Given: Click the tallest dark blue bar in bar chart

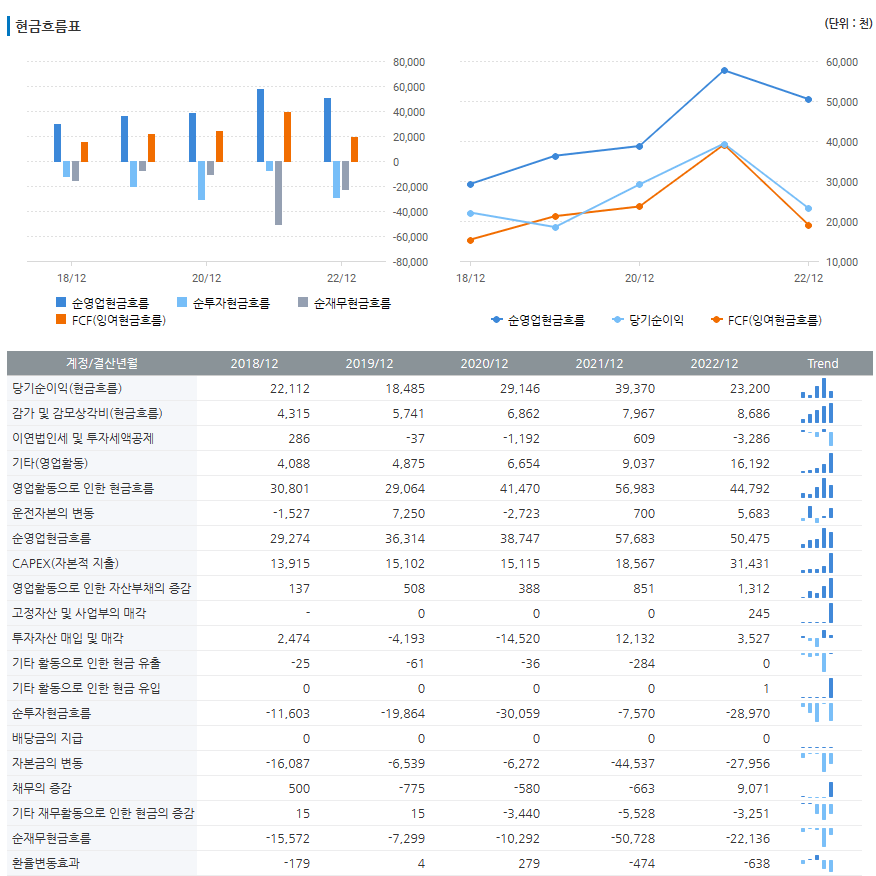Looking at the screenshot, I should (260, 126).
